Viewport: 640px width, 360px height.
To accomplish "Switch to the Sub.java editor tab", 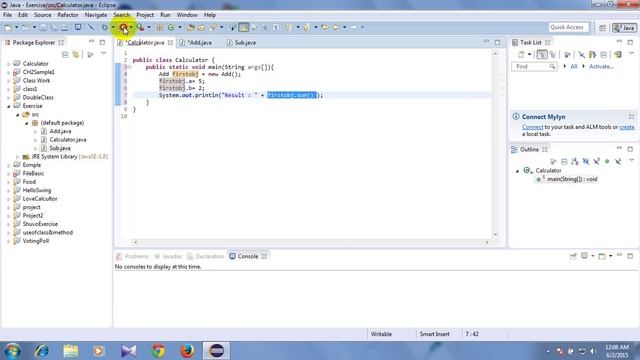I will [x=242, y=42].
